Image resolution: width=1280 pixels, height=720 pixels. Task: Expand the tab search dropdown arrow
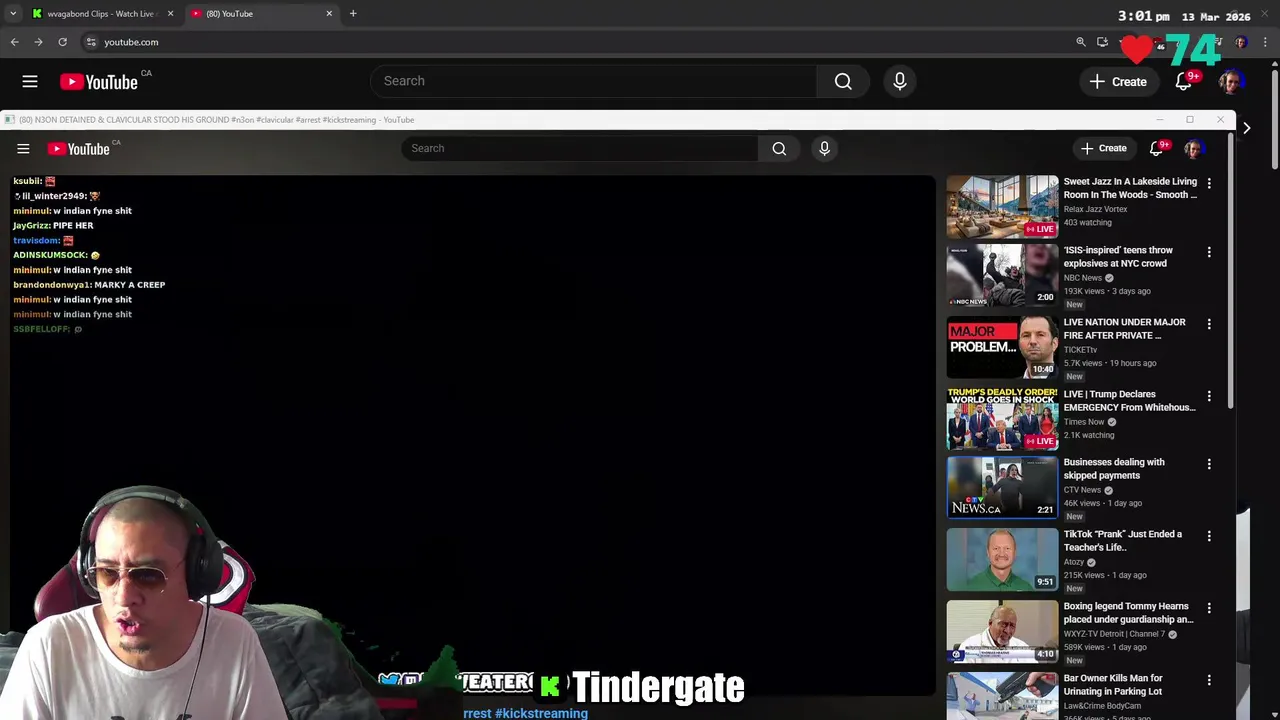pos(13,14)
